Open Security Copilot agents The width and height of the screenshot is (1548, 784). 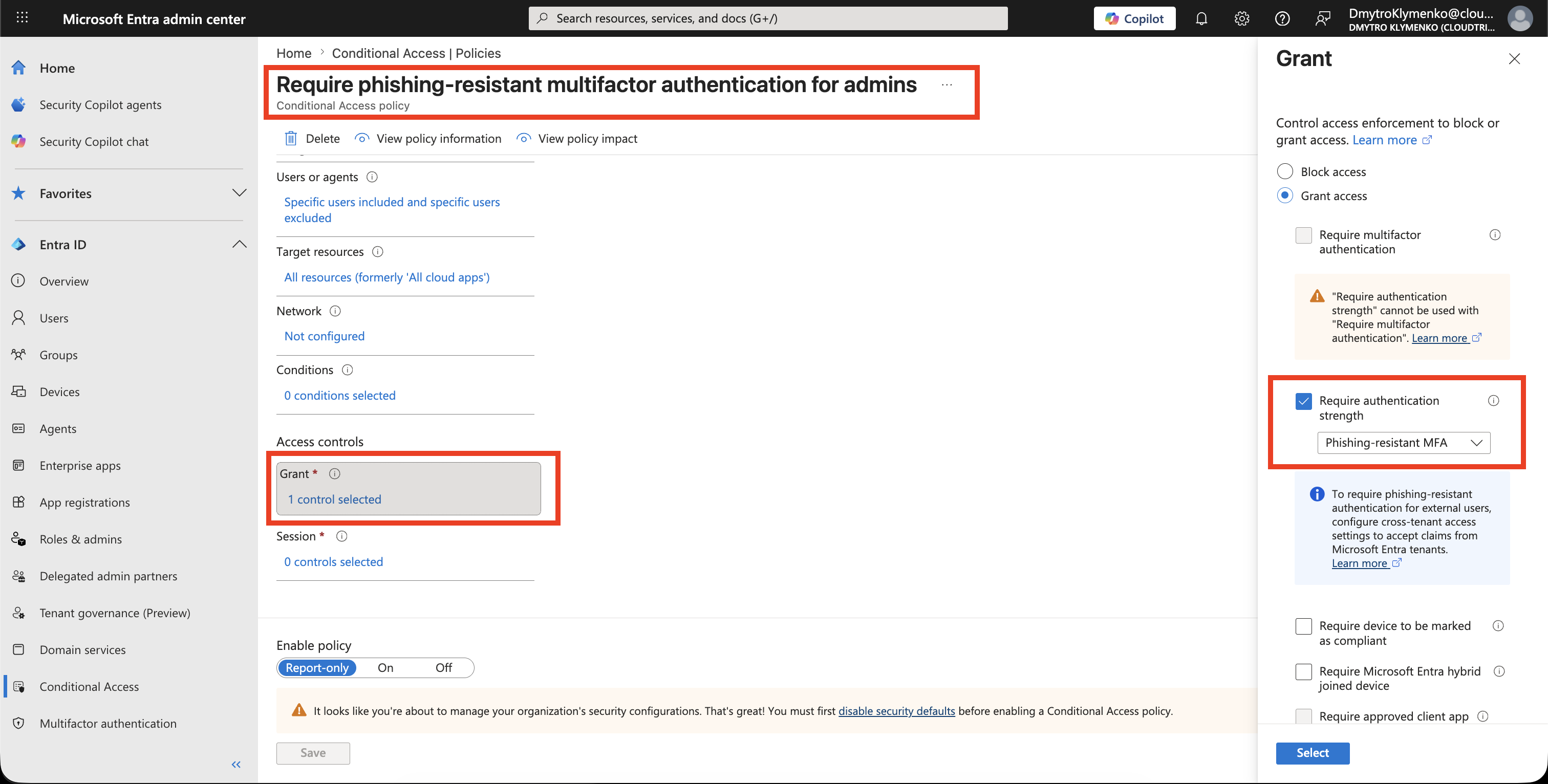(x=100, y=104)
